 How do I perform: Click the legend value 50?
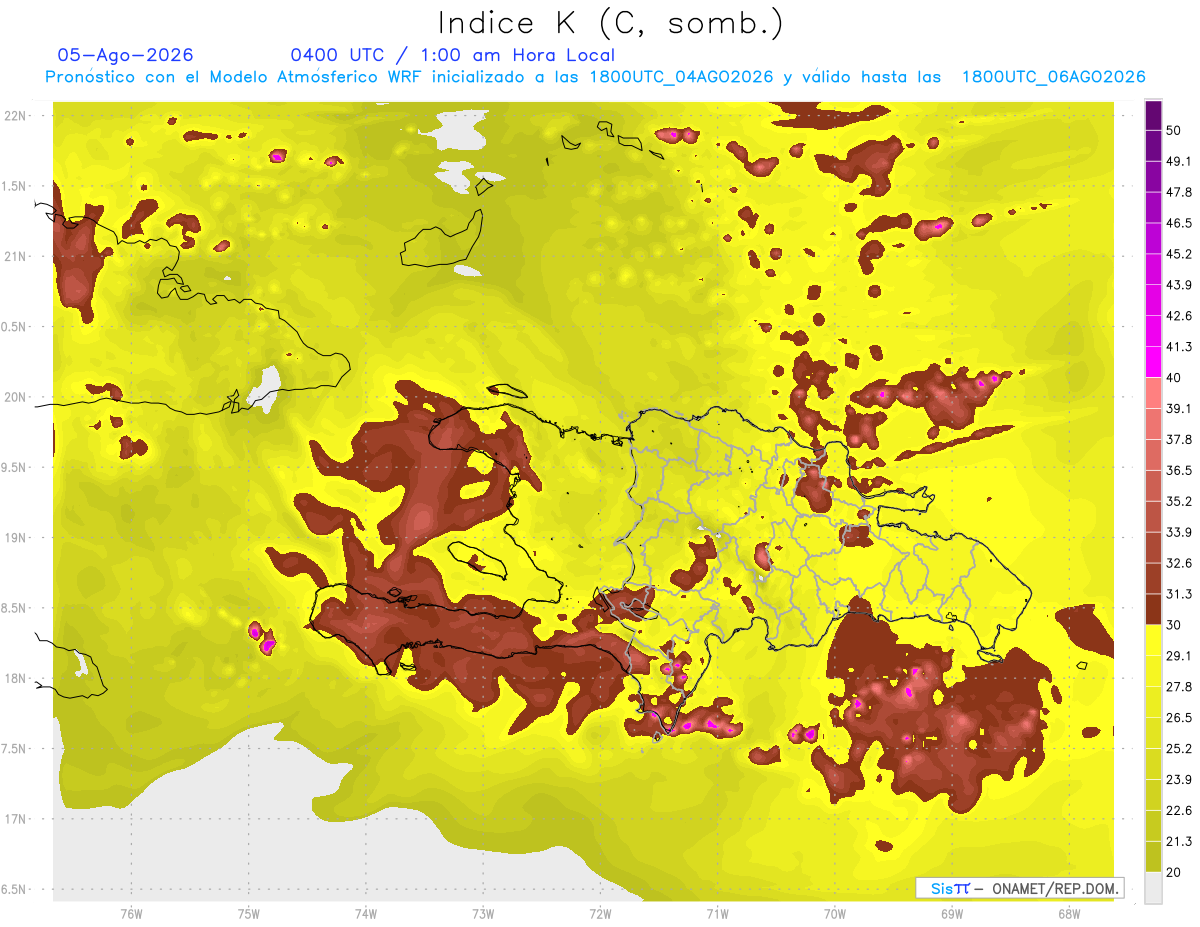[x=1174, y=130]
